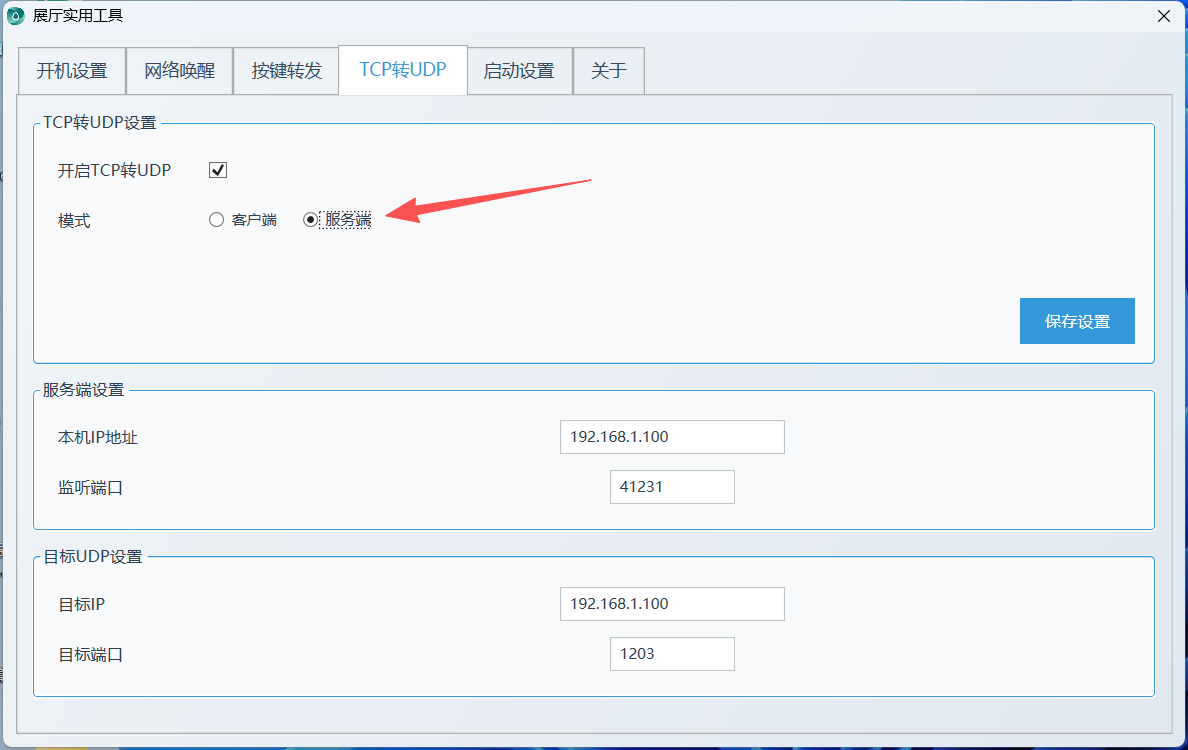Click the 目标UDP设置 group header text
This screenshot has height=750, width=1188.
click(x=93, y=556)
